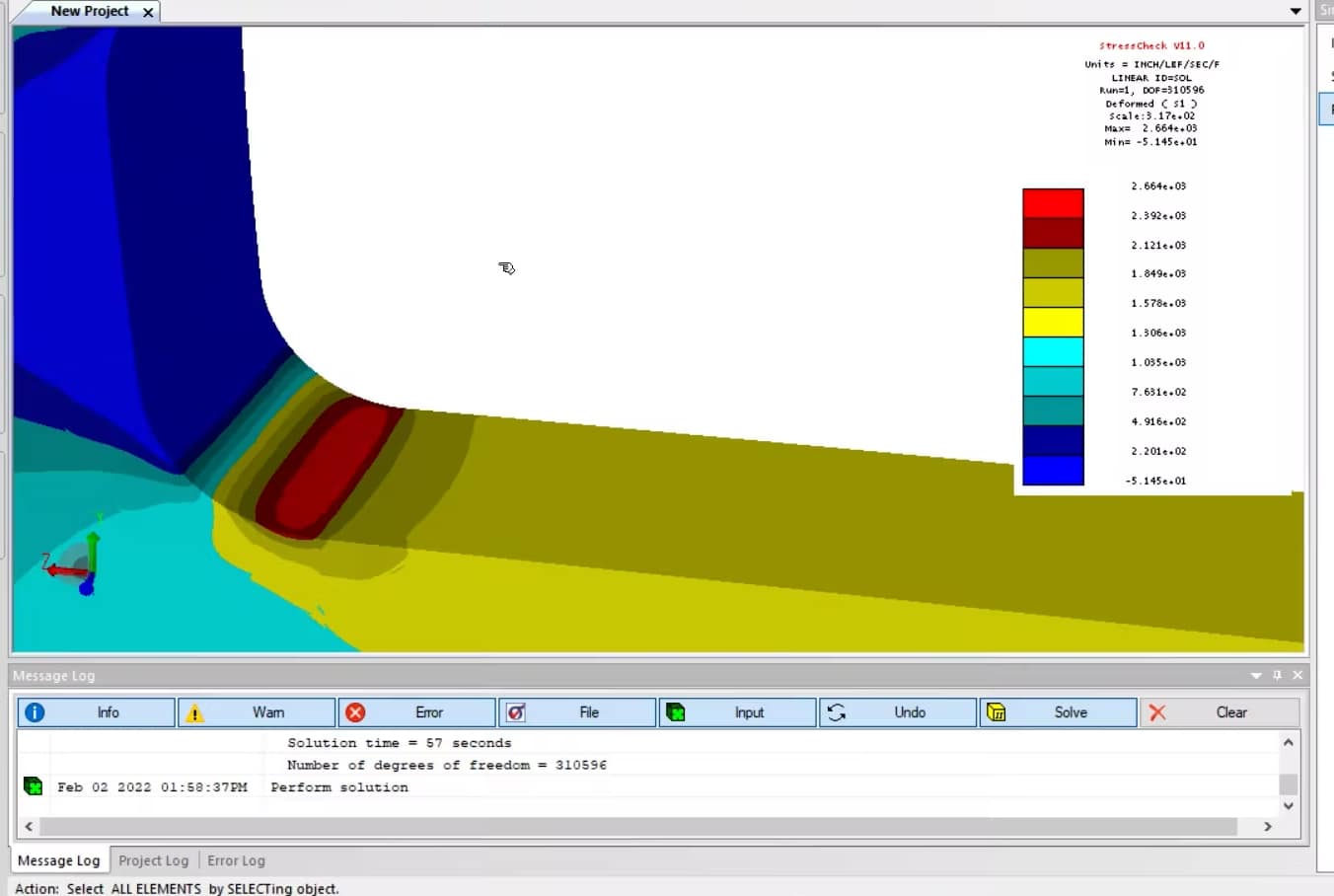Click the red X Clear icon

1156,711
